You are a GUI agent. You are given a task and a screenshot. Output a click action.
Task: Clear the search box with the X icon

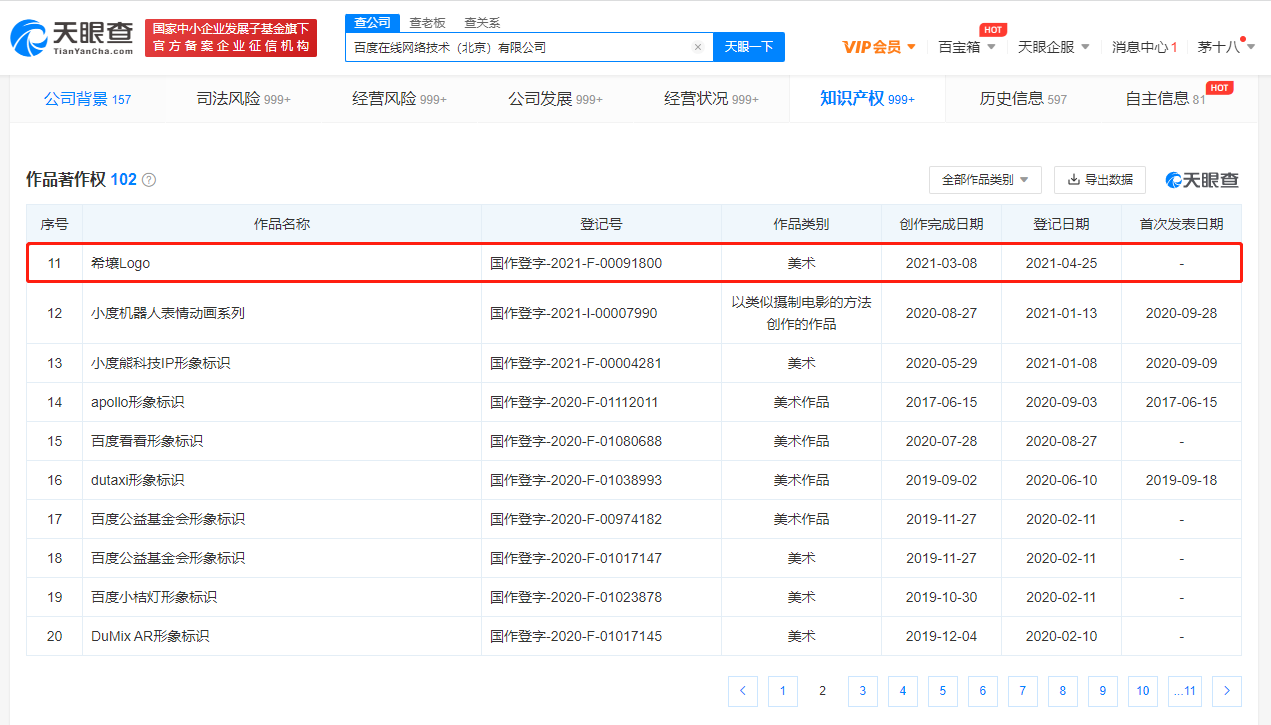[x=698, y=47]
